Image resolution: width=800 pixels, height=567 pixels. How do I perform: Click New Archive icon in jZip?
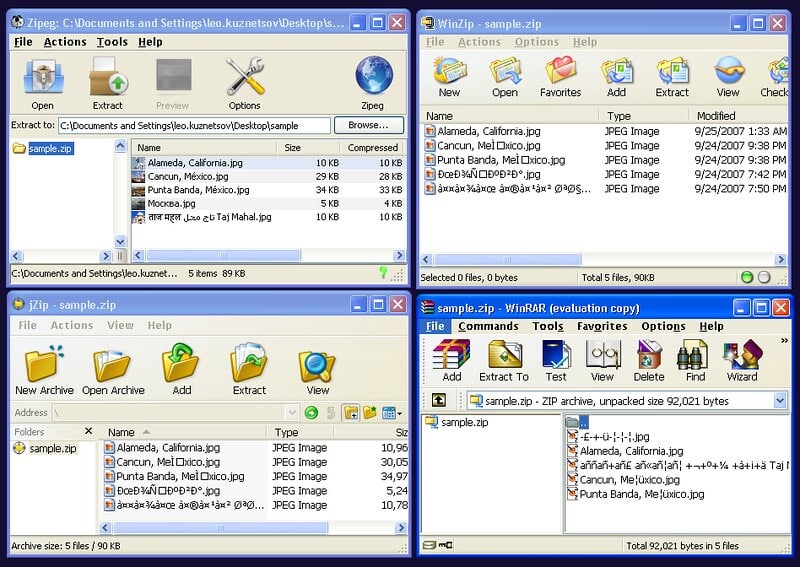click(x=44, y=363)
